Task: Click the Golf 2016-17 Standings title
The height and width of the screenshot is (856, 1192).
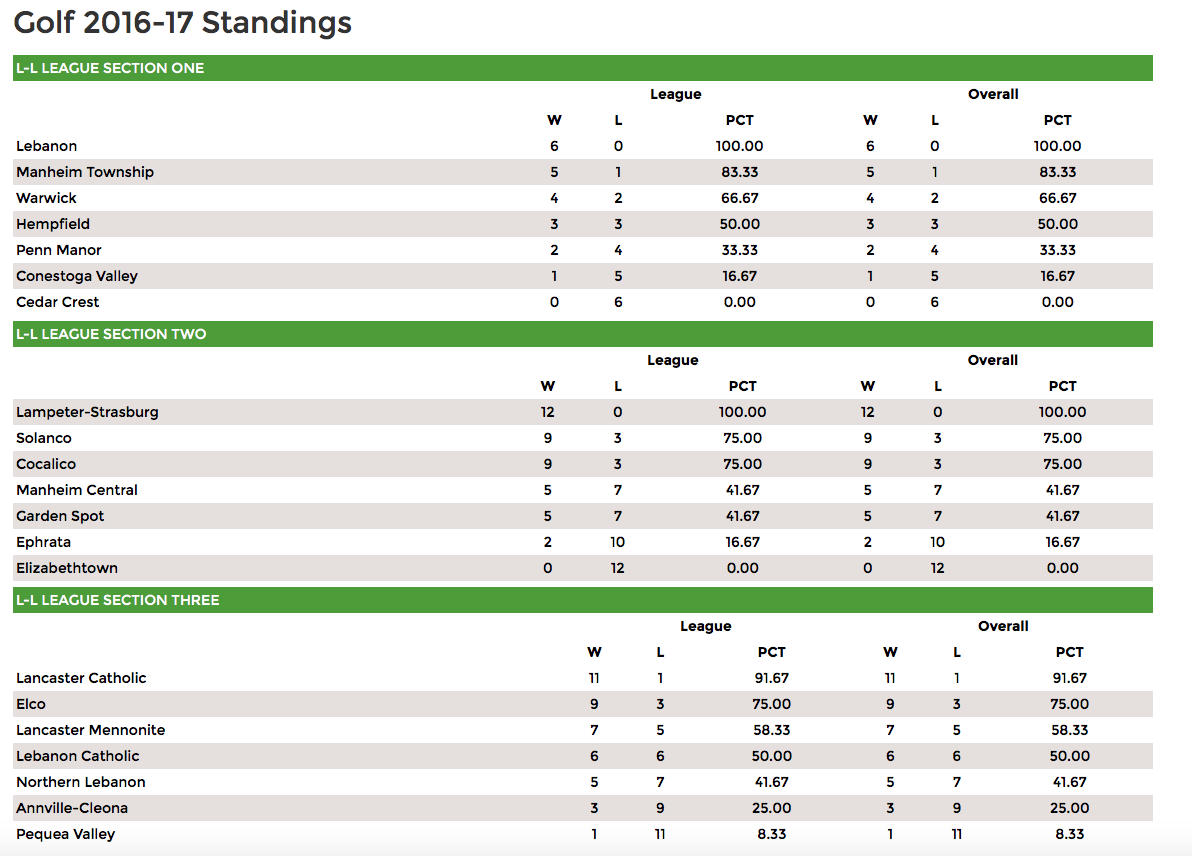Action: click(x=182, y=23)
